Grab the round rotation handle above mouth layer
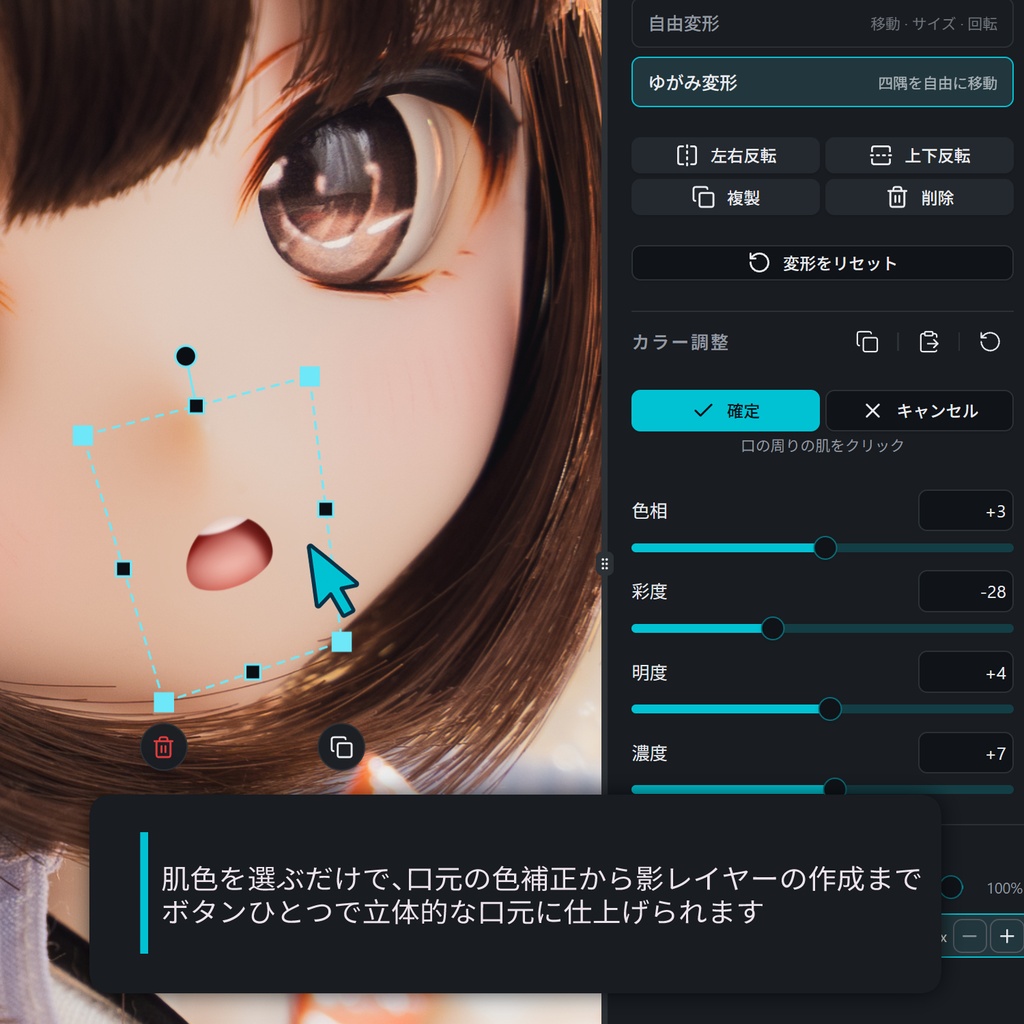Screen dimensions: 1024x1024 point(185,356)
